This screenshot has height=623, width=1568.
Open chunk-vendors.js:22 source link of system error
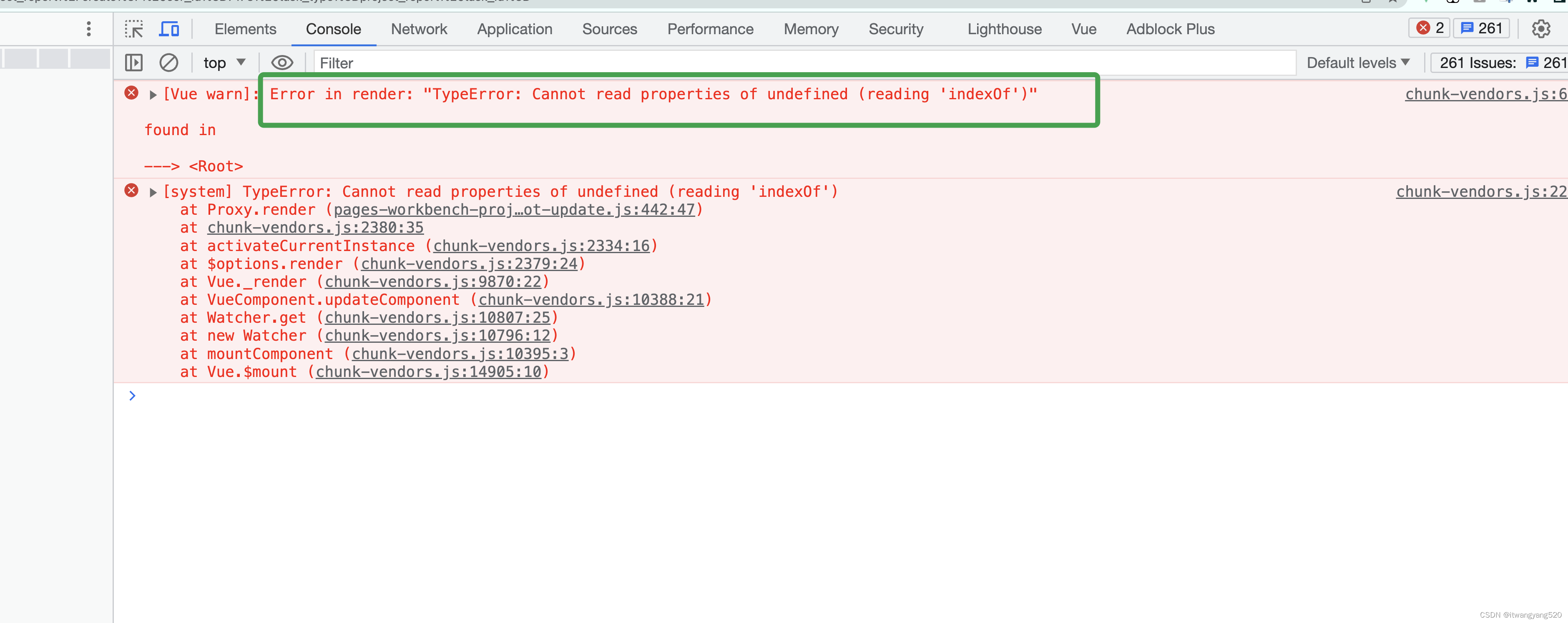click(1482, 192)
